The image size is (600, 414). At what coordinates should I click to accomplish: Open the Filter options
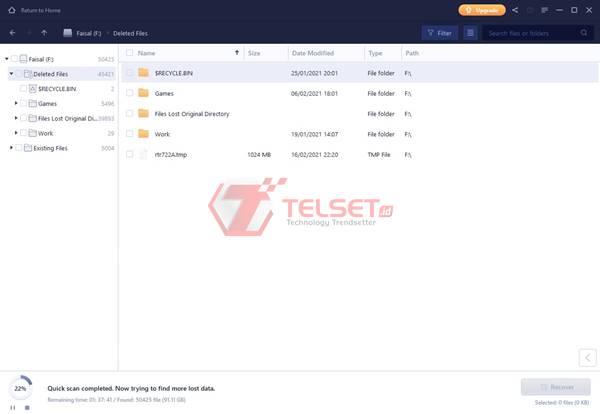[439, 33]
